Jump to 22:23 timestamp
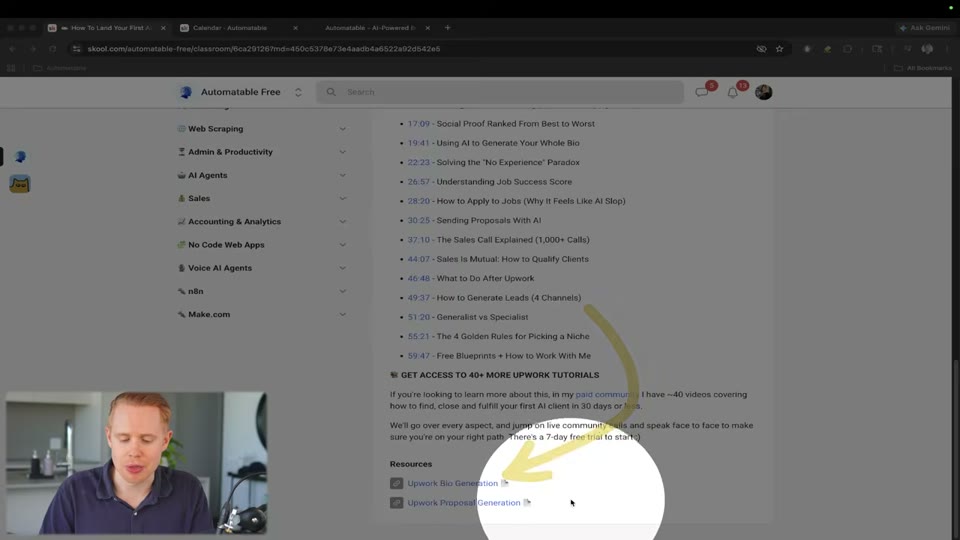This screenshot has width=960, height=540. click(x=419, y=162)
